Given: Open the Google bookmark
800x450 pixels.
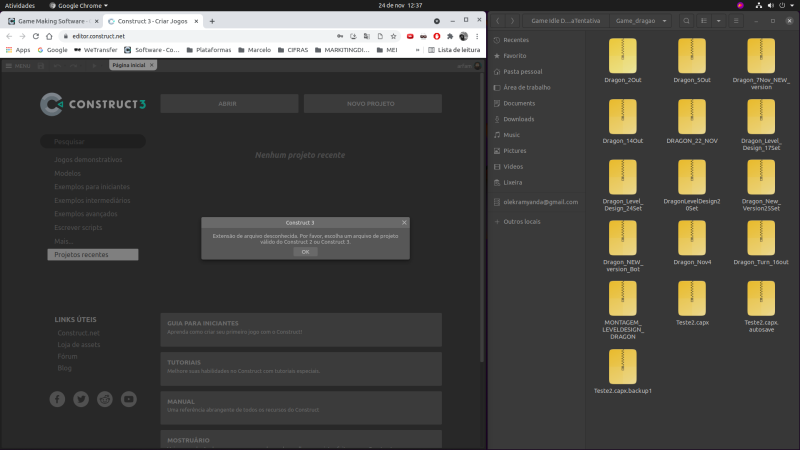Looking at the screenshot, I should (52, 50).
